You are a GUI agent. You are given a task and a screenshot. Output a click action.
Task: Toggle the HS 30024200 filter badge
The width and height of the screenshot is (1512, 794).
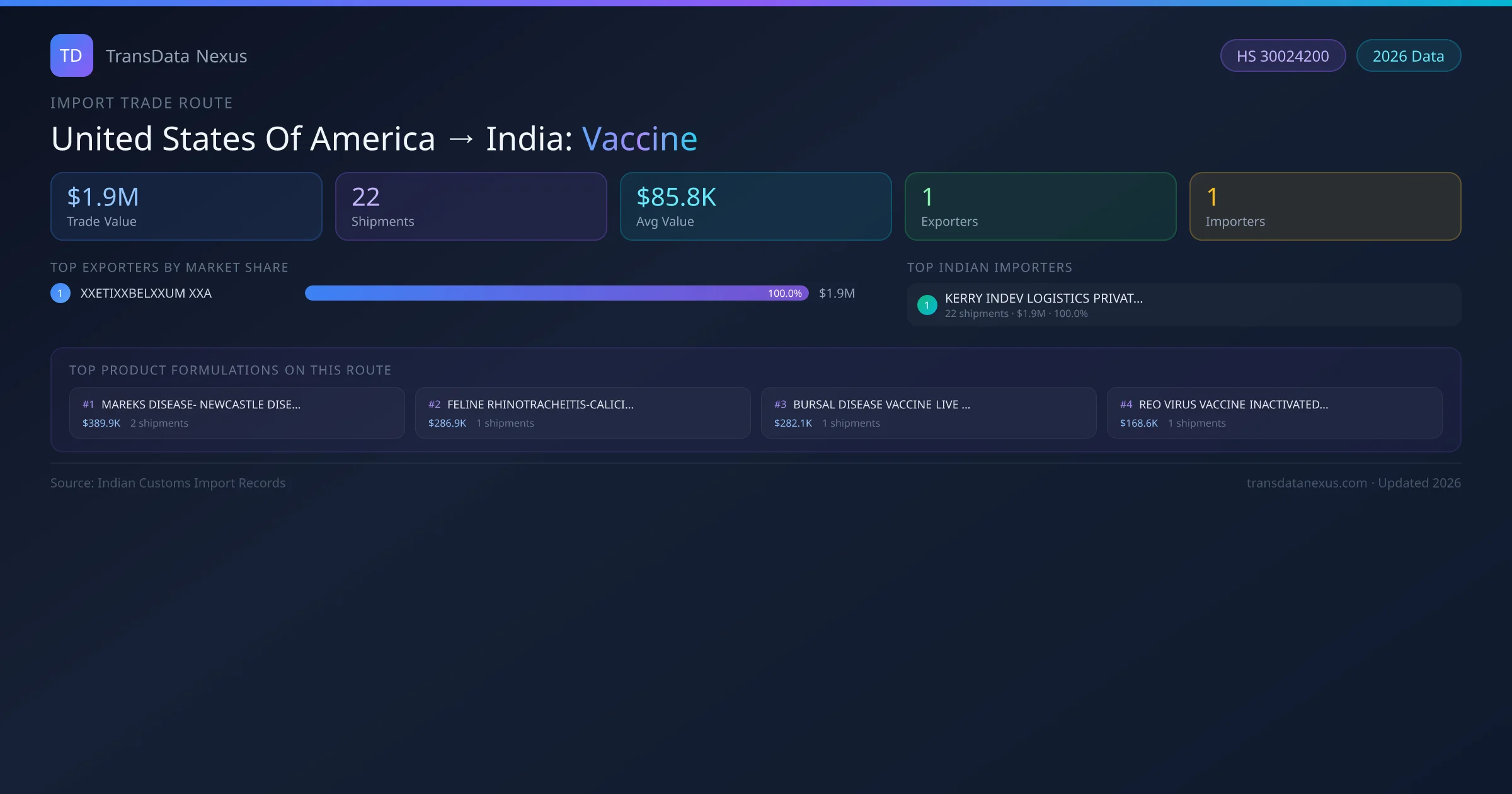tap(1283, 55)
